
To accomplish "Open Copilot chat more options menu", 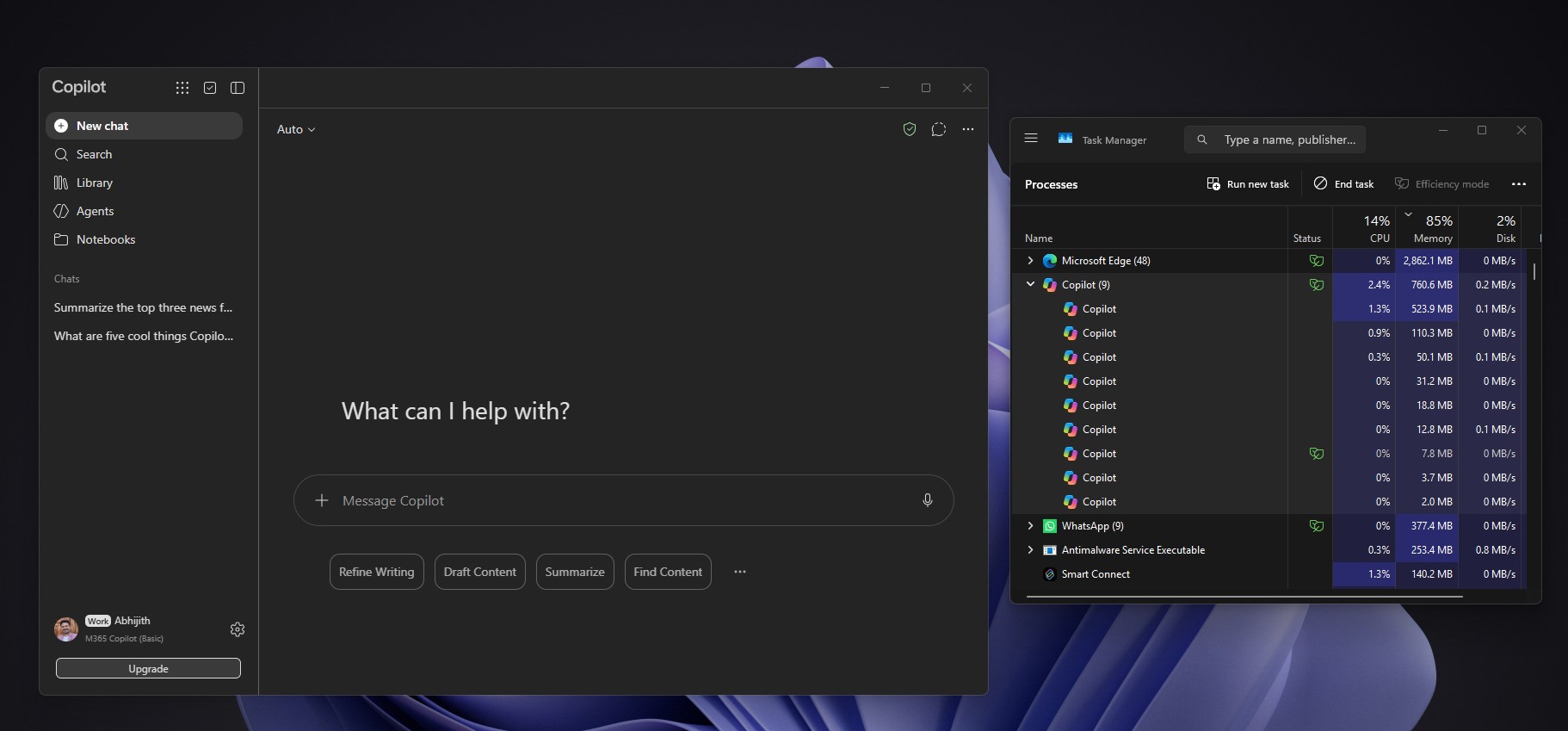I will (968, 129).
